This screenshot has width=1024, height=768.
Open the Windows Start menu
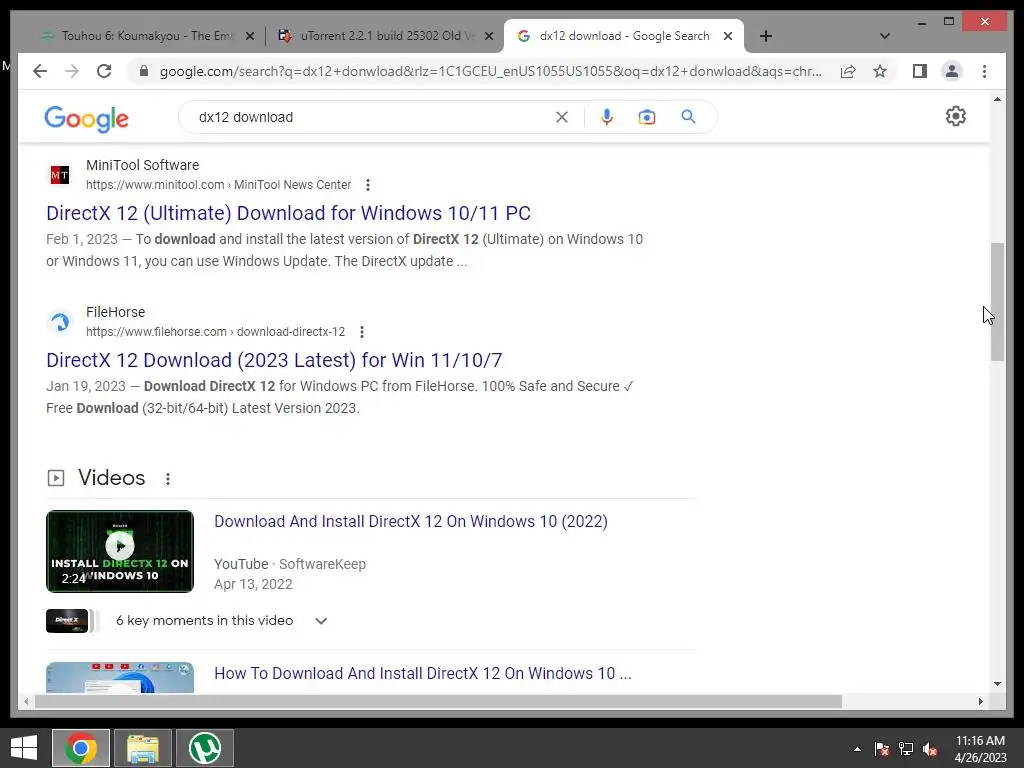point(24,748)
